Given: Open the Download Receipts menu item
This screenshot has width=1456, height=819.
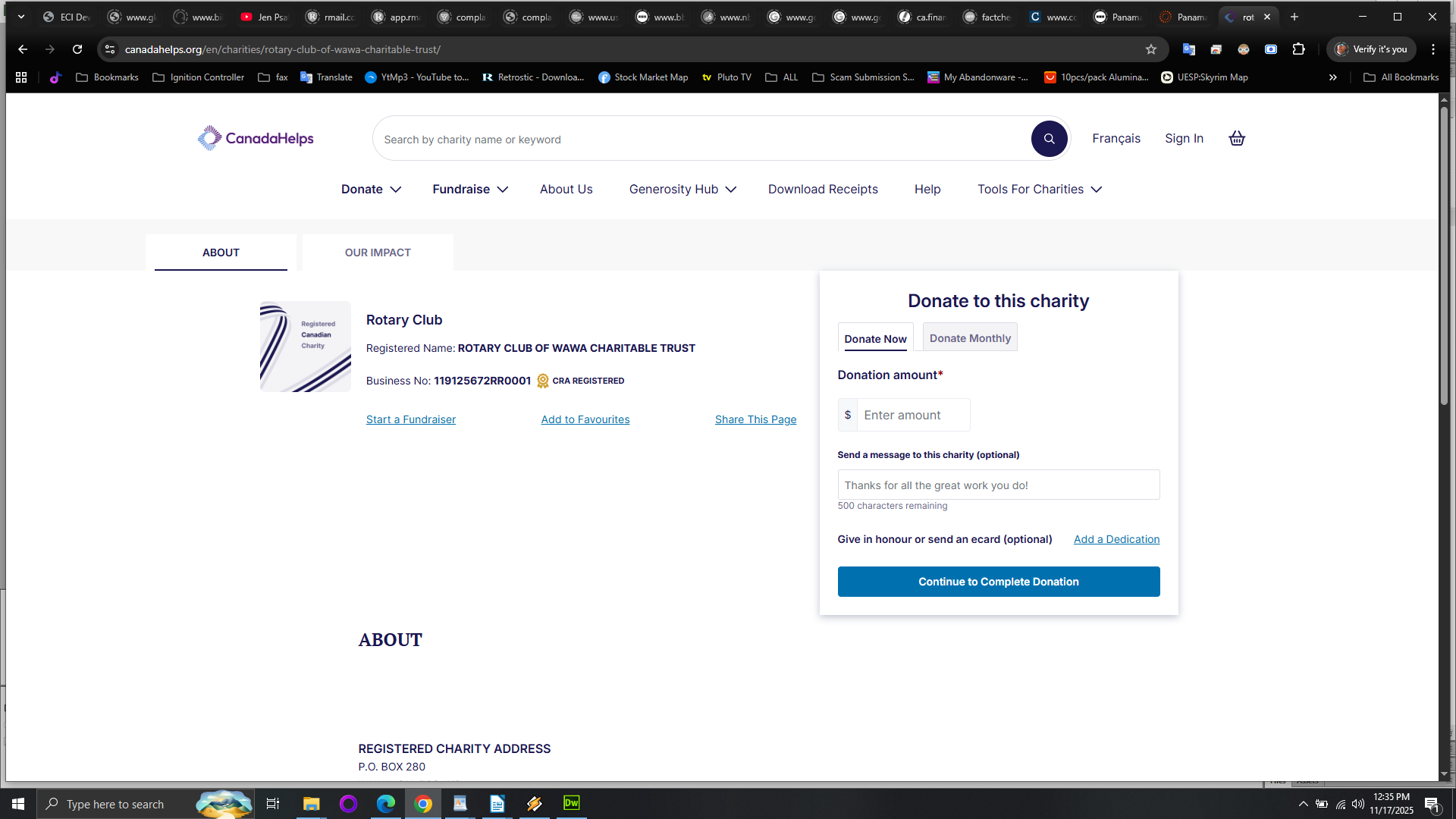Looking at the screenshot, I should point(823,189).
